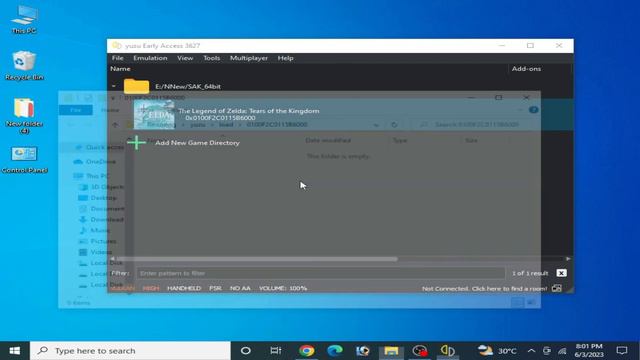Open Task View on the taskbar
This screenshot has width=640, height=360.
pos(276,351)
